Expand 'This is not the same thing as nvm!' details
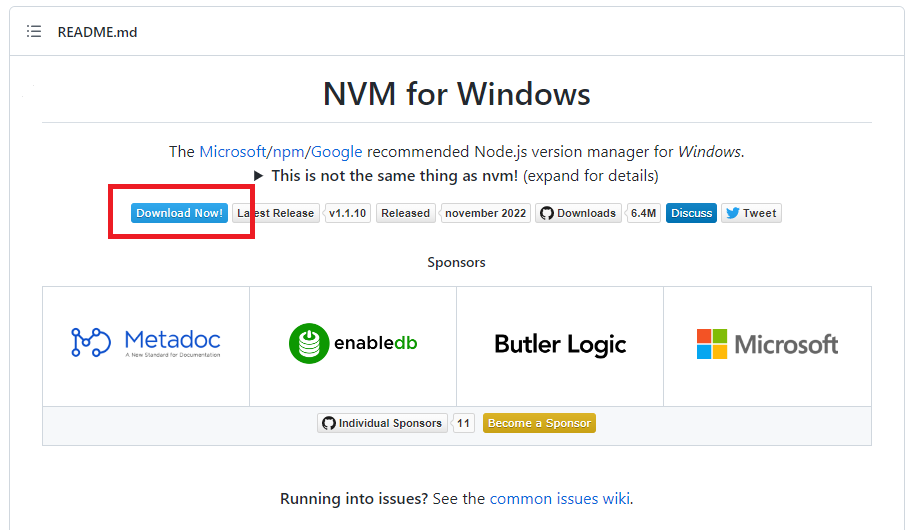Viewport: 913px width, 530px height. click(456, 176)
